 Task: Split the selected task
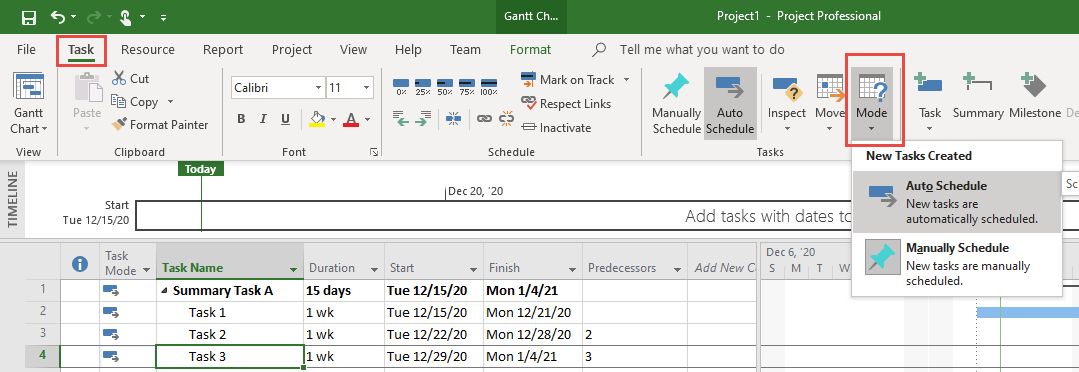(453, 118)
